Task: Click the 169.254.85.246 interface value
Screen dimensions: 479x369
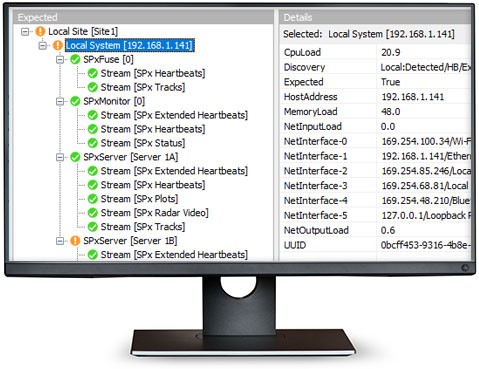Action: pyautogui.click(x=426, y=171)
